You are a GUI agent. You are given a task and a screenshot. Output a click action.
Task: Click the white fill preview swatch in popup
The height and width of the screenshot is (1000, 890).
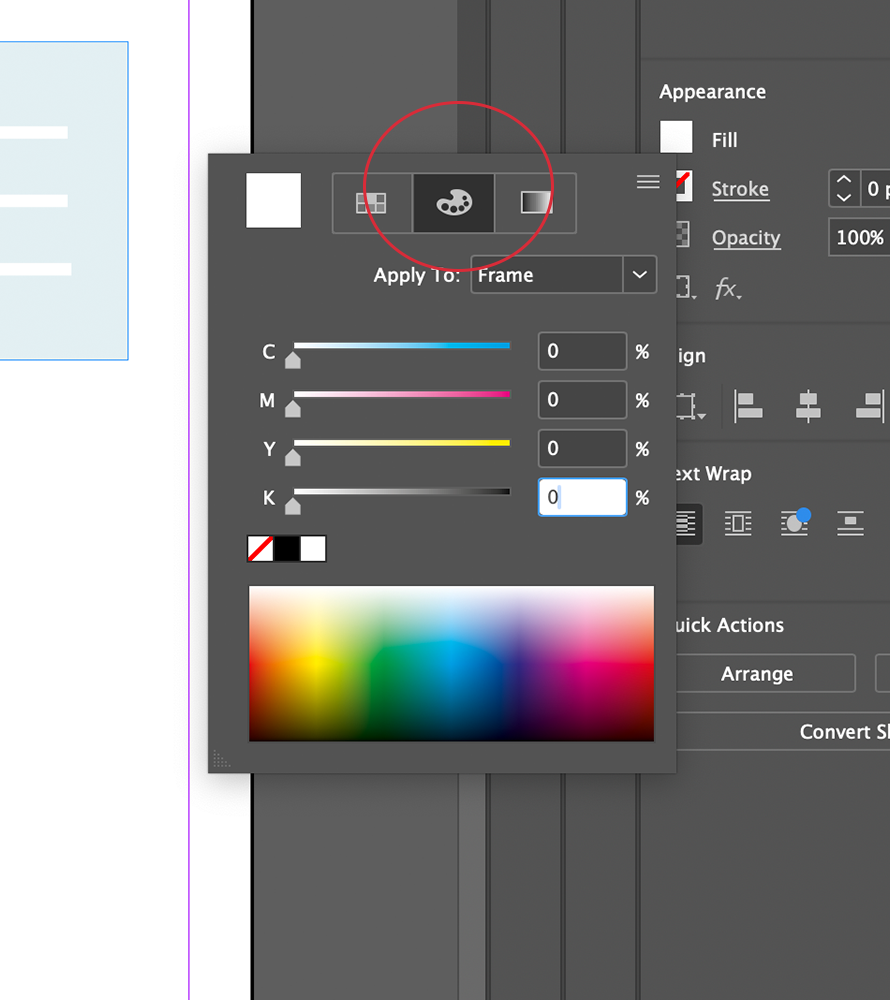tap(274, 200)
